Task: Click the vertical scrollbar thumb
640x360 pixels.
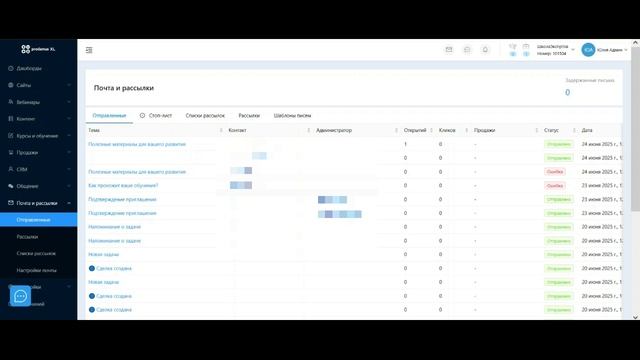Action: (635, 128)
